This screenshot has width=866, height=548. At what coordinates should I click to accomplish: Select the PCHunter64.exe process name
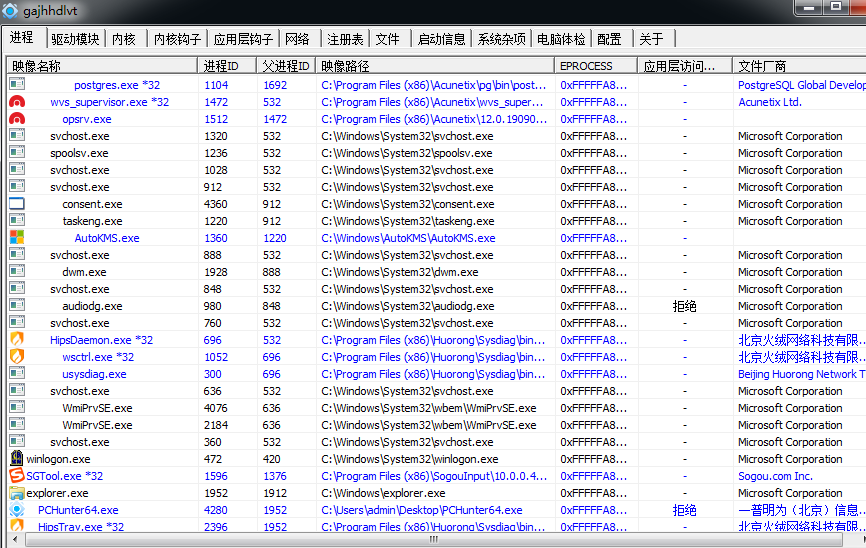78,510
